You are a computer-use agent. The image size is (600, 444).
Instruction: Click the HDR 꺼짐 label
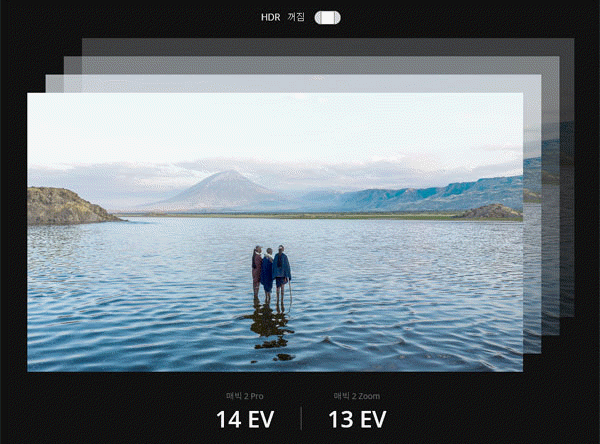pyautogui.click(x=283, y=17)
